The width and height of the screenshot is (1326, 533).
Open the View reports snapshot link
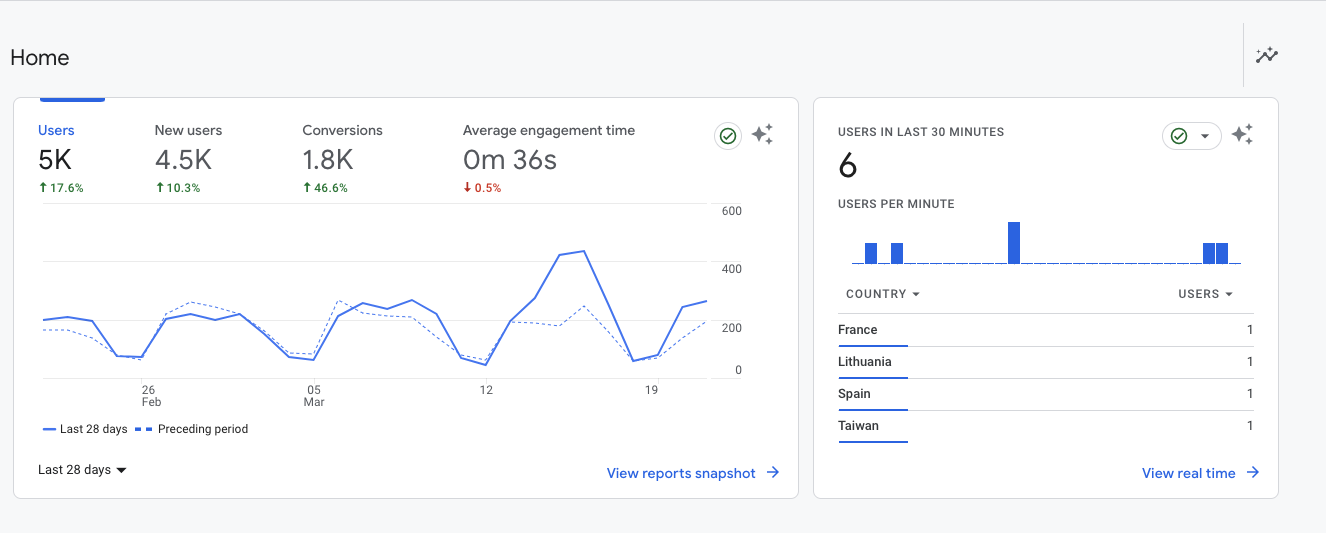tap(681, 473)
